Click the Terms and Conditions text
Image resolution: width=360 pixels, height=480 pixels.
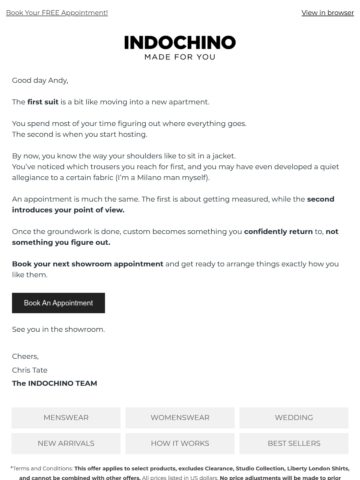42,468
